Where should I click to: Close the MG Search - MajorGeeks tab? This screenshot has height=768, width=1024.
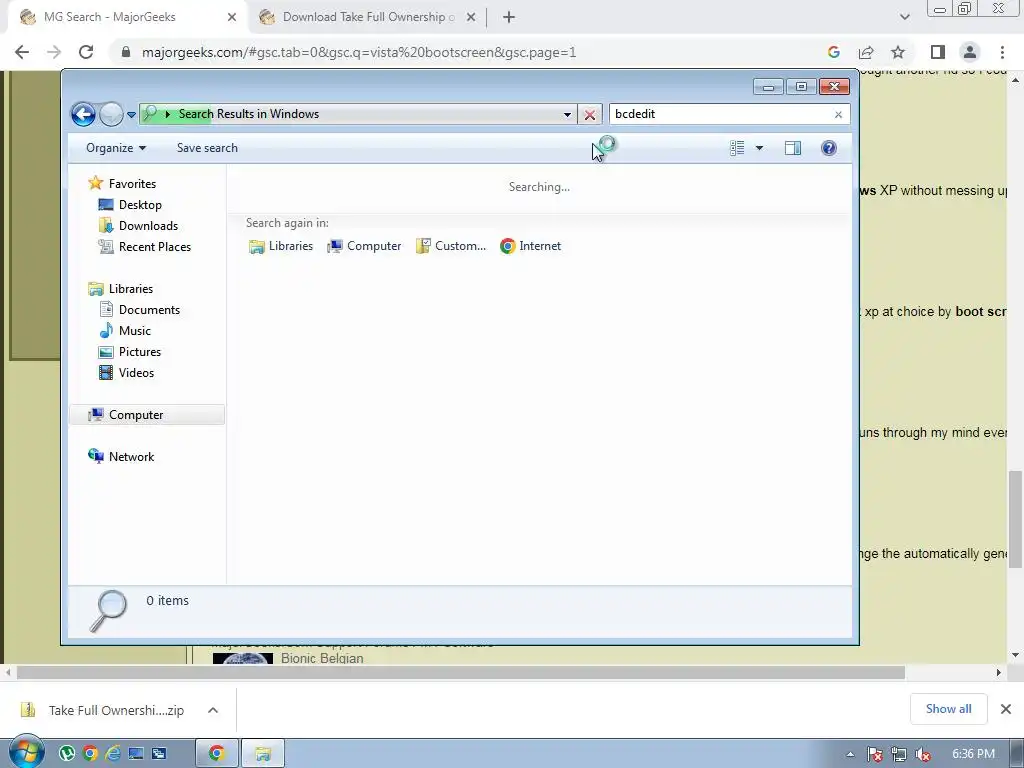pos(232,18)
